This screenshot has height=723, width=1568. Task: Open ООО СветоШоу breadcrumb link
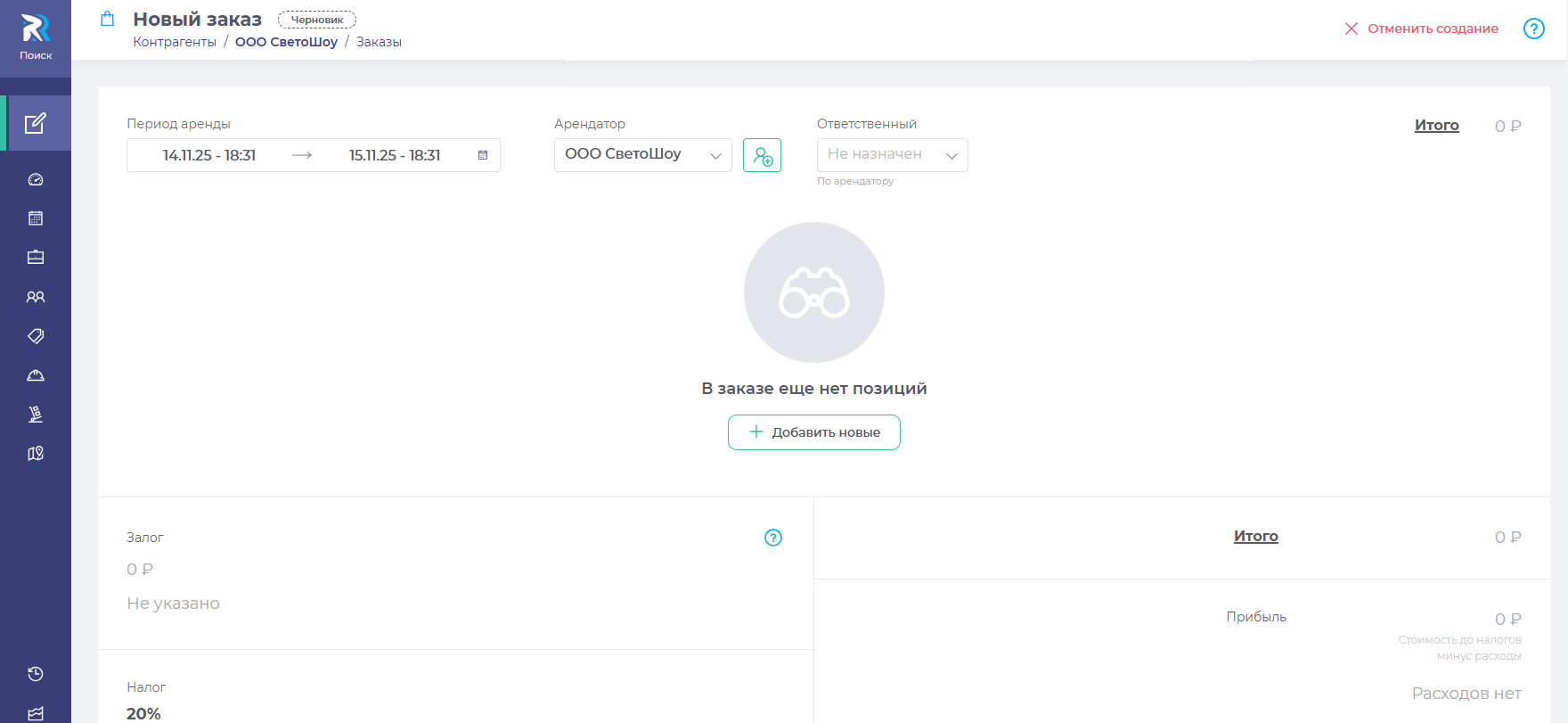pos(286,42)
